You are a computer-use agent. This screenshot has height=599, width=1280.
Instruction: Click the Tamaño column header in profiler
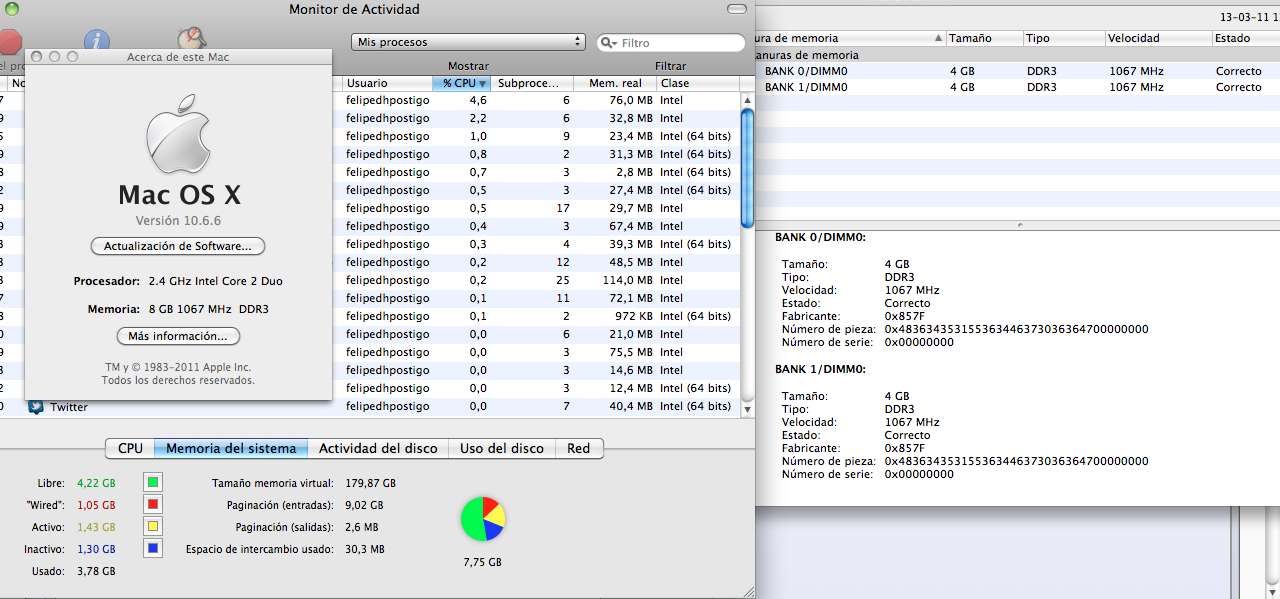point(984,38)
